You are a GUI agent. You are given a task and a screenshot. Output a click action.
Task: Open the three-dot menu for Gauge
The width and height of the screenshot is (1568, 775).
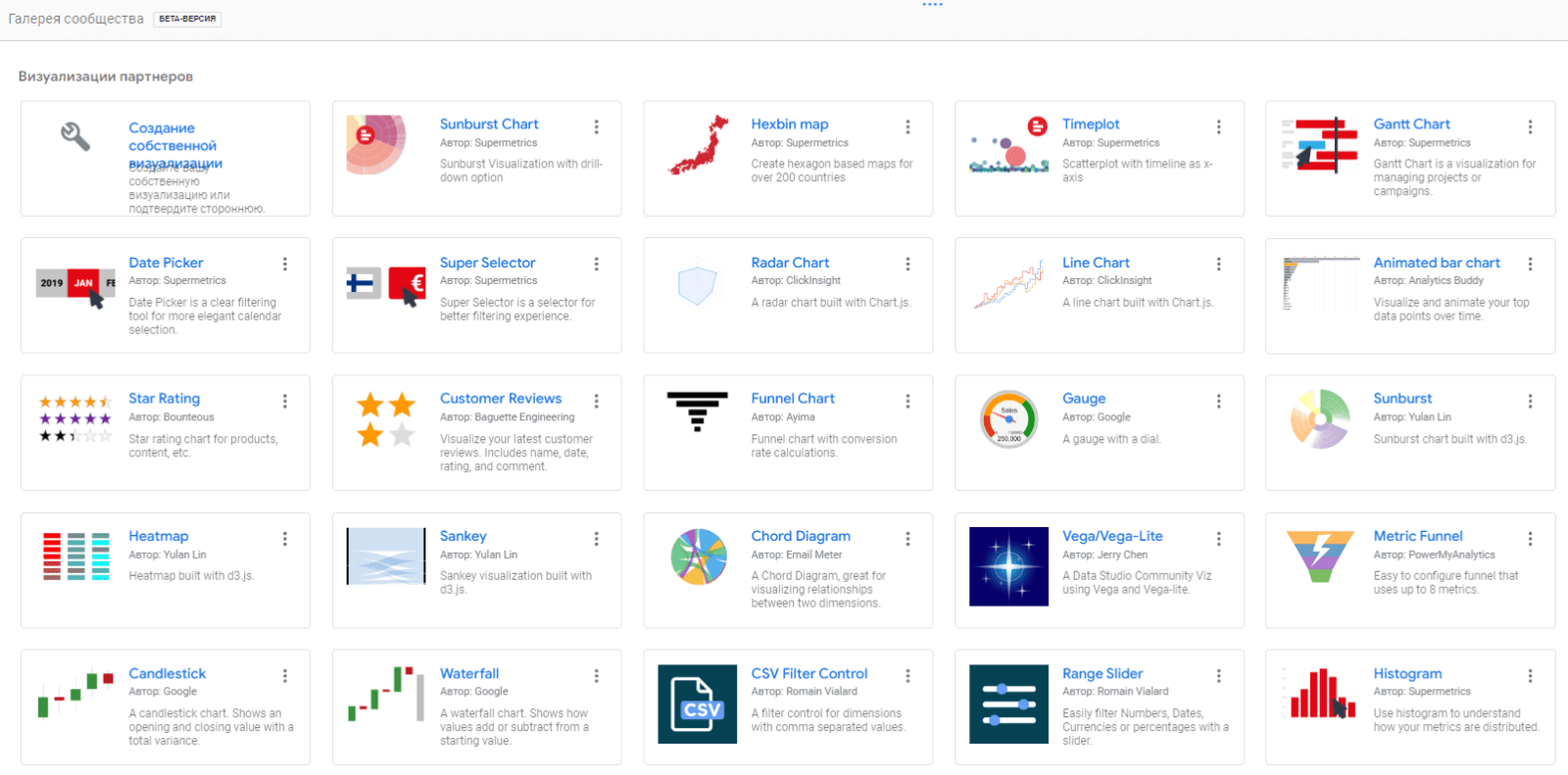click(1218, 402)
